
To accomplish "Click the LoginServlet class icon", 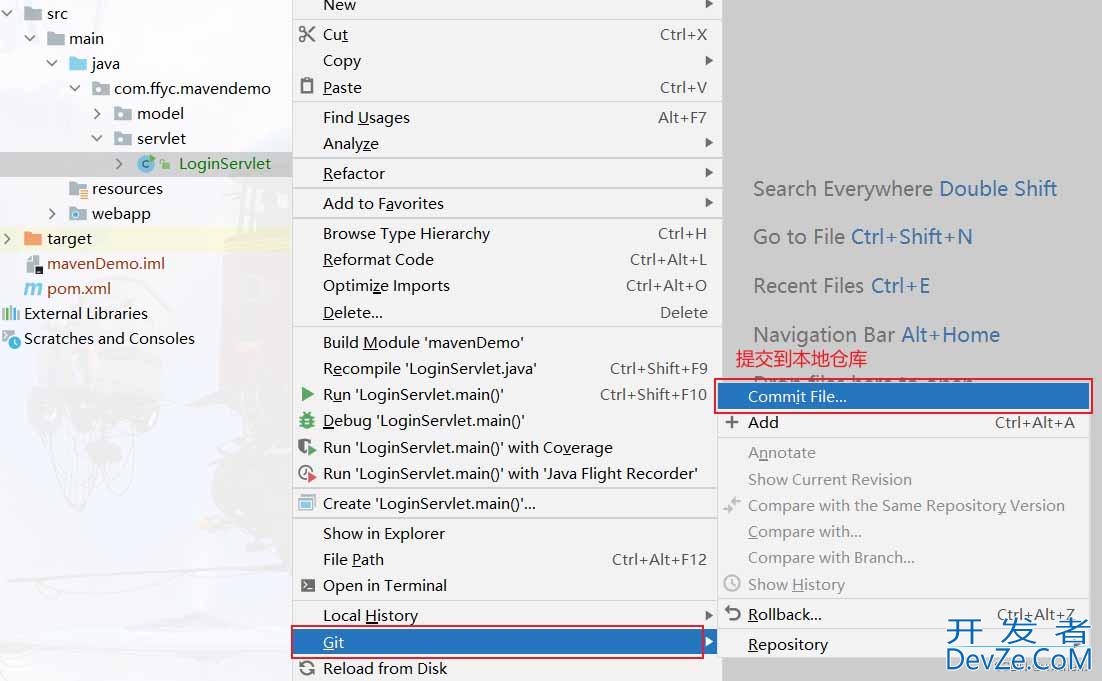I will point(146,163).
